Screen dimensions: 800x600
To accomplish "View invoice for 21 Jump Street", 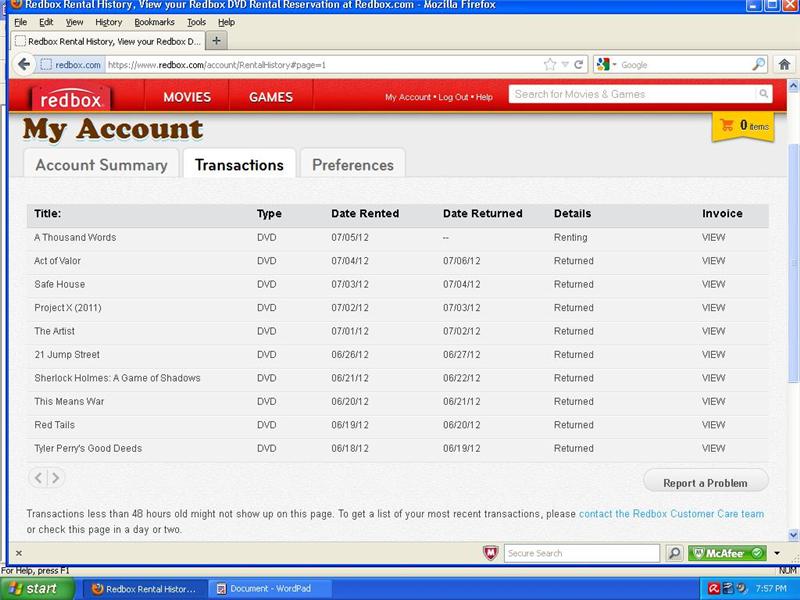I will click(x=713, y=355).
